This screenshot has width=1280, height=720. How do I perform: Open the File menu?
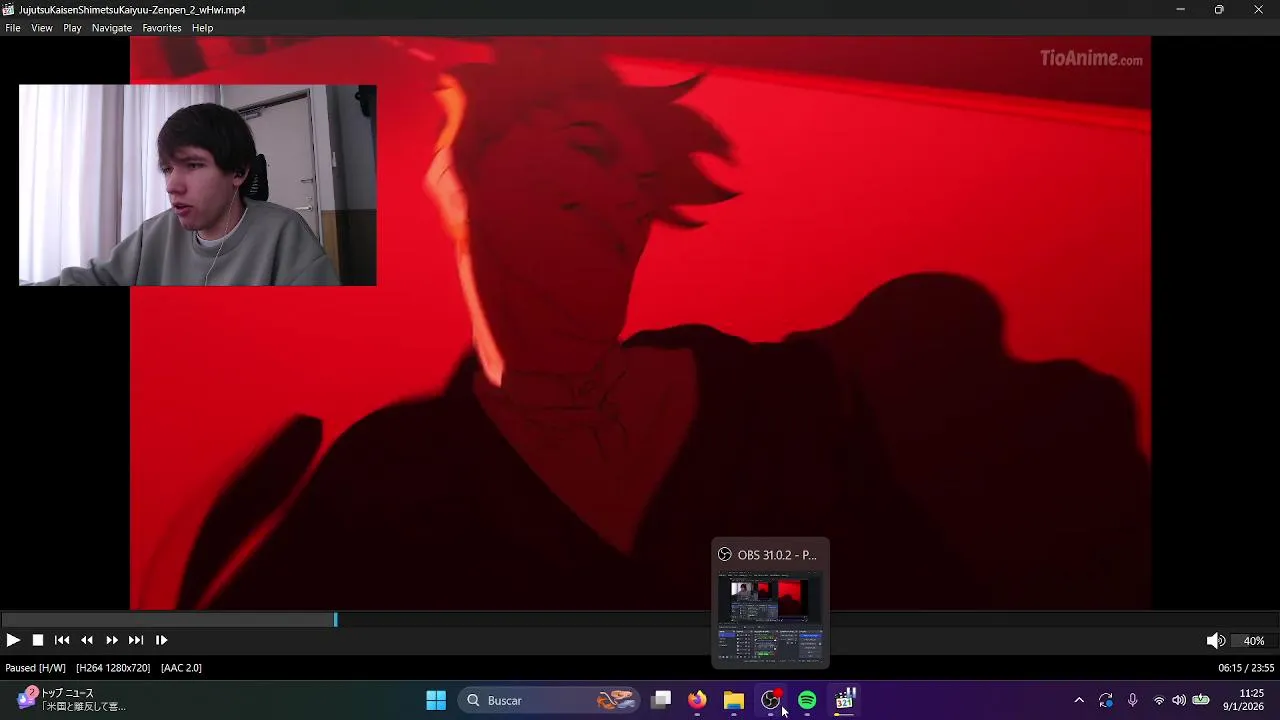coord(13,28)
